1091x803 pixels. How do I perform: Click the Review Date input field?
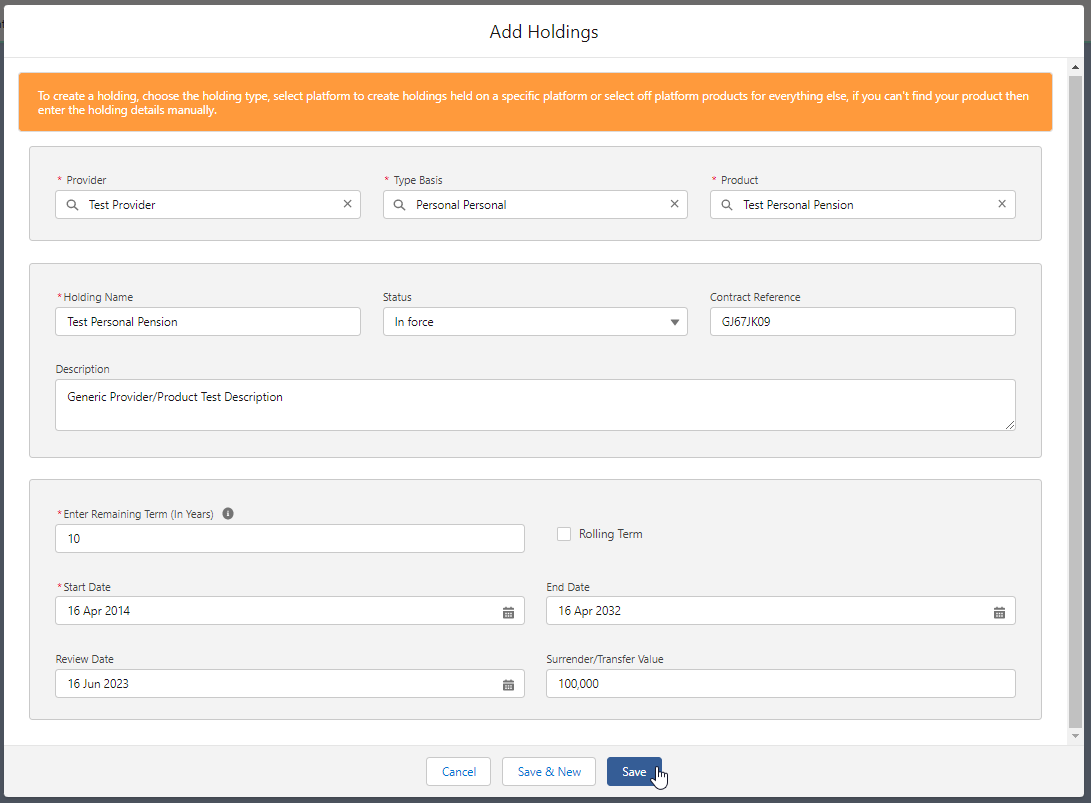(289, 683)
